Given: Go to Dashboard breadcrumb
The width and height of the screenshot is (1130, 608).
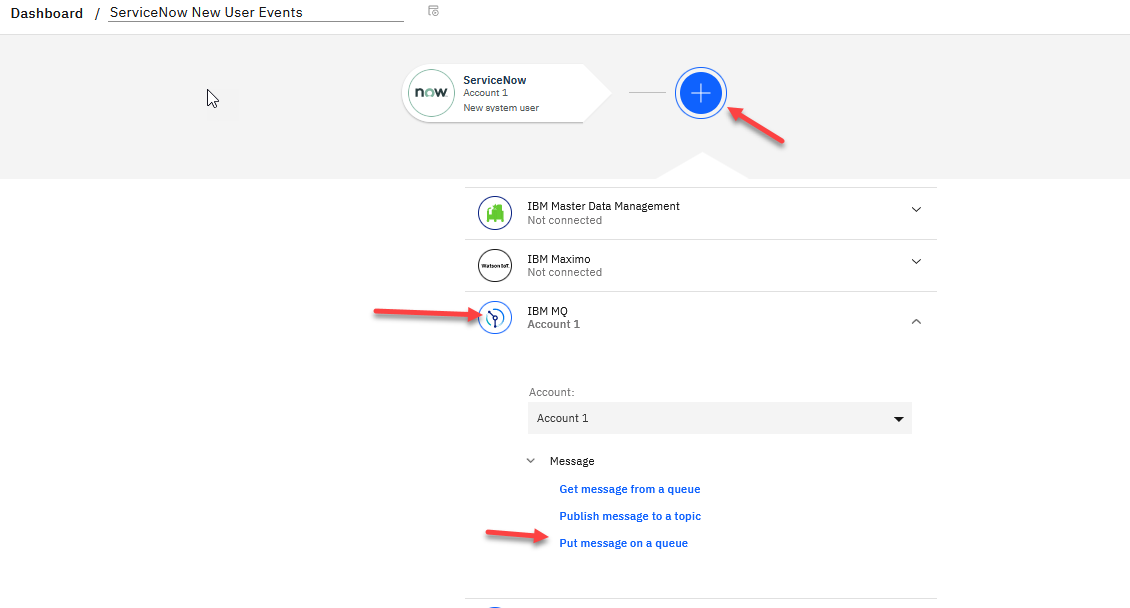Looking at the screenshot, I should tap(47, 14).
